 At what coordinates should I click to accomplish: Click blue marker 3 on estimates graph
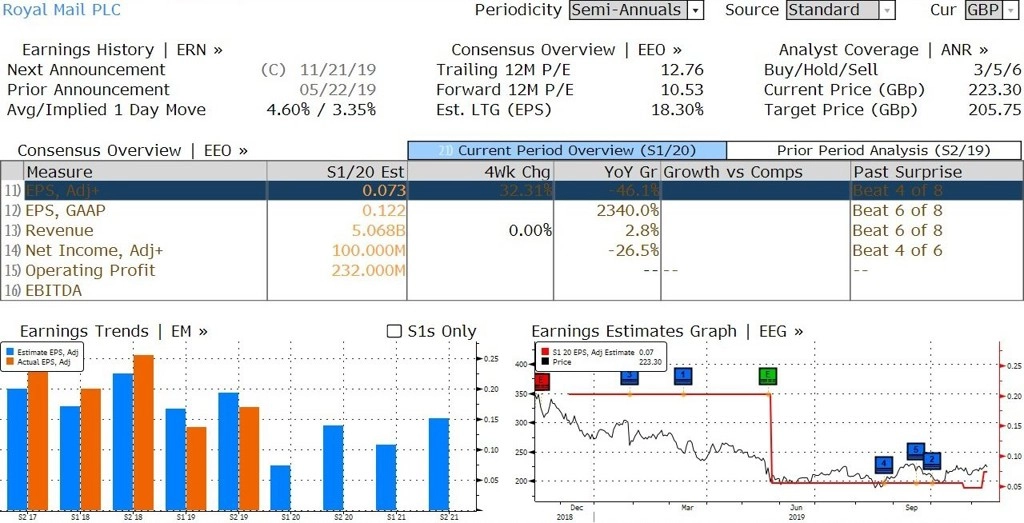(629, 377)
